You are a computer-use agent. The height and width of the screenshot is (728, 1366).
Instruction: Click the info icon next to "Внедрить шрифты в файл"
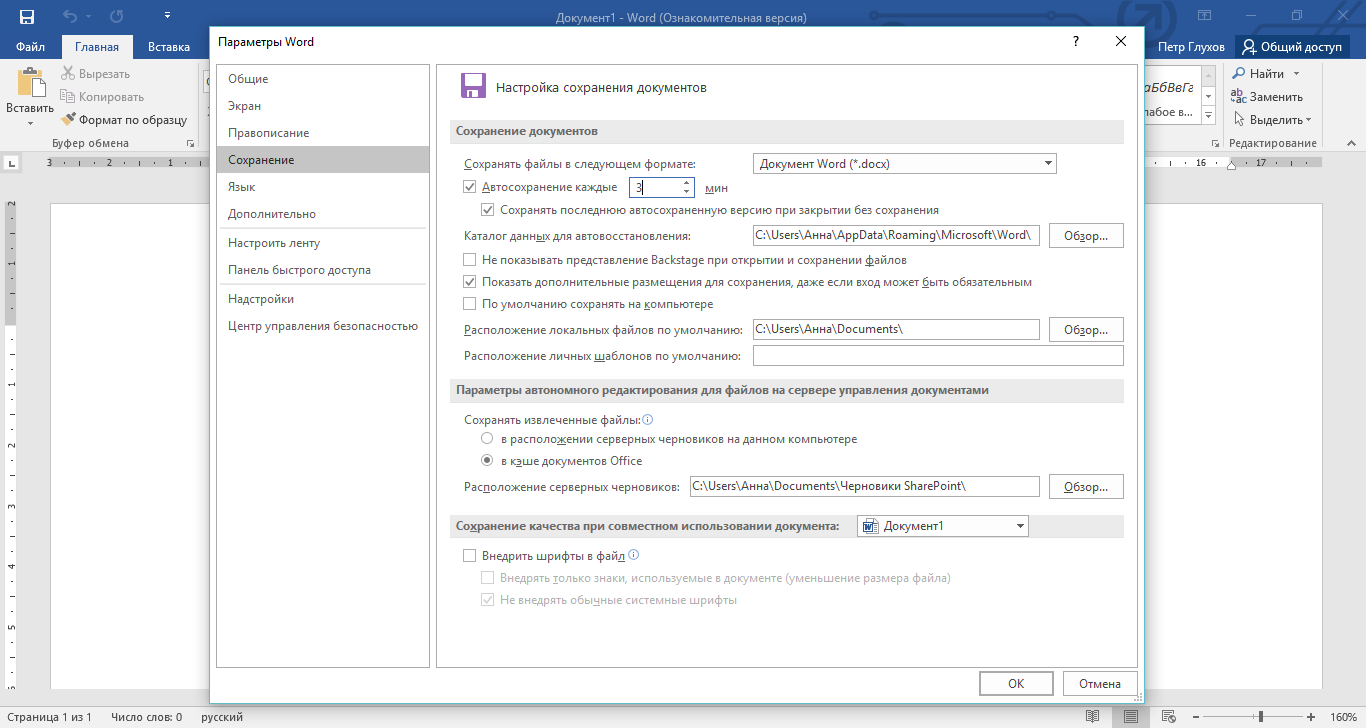(x=633, y=555)
